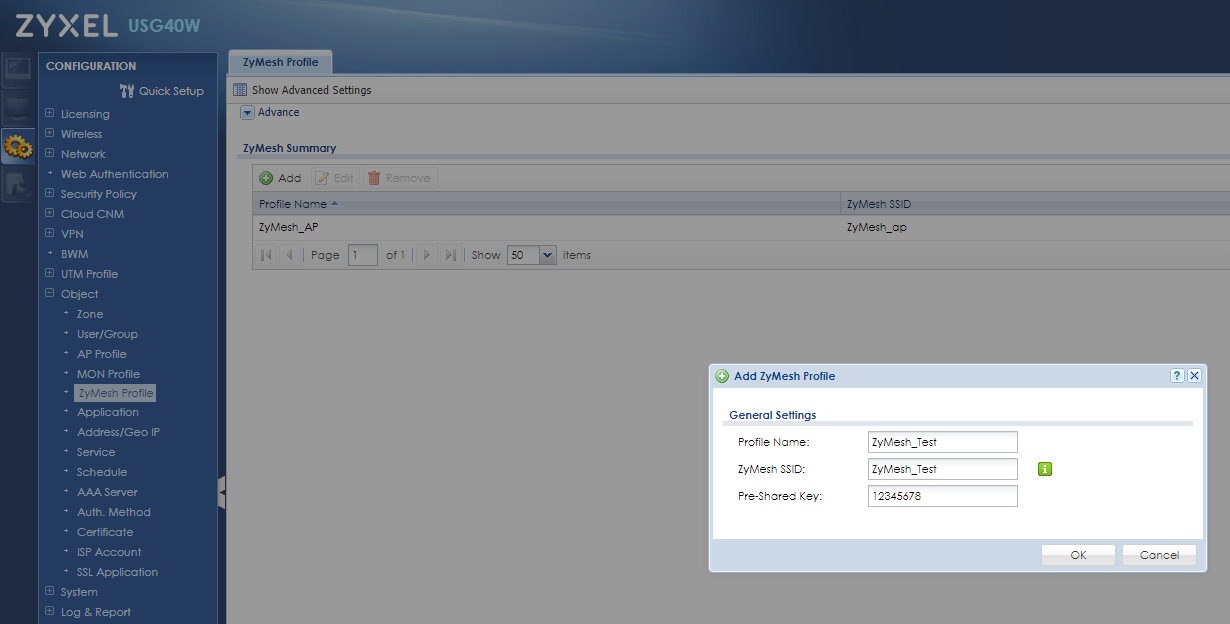Screen dimensions: 1230x624
Task: Open User/Group under Object
Action: pyautogui.click(x=107, y=334)
